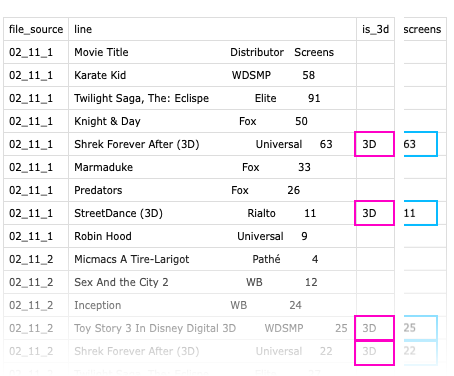Click the 22 value in the screens column

click(x=420, y=352)
